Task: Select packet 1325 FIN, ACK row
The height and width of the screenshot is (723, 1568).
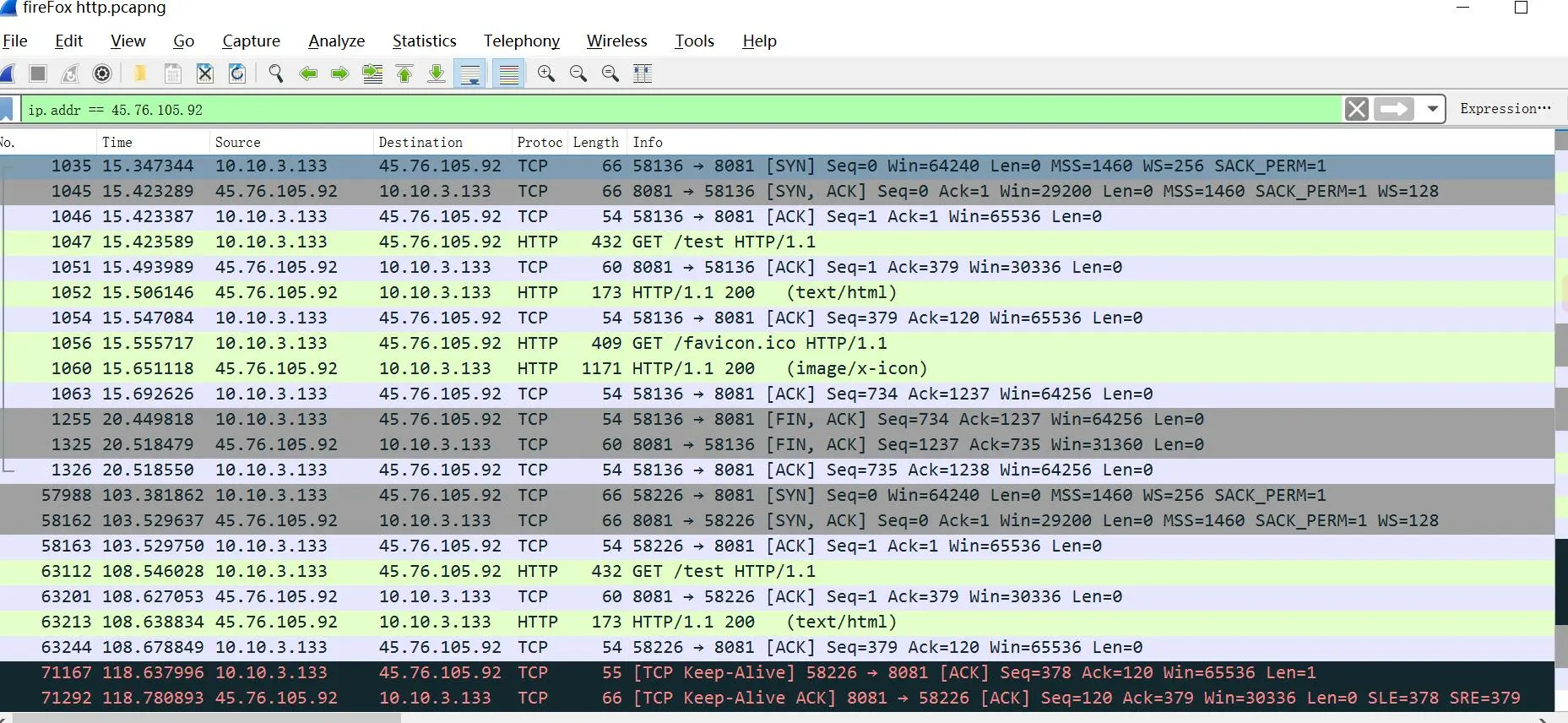Action: pos(777,444)
